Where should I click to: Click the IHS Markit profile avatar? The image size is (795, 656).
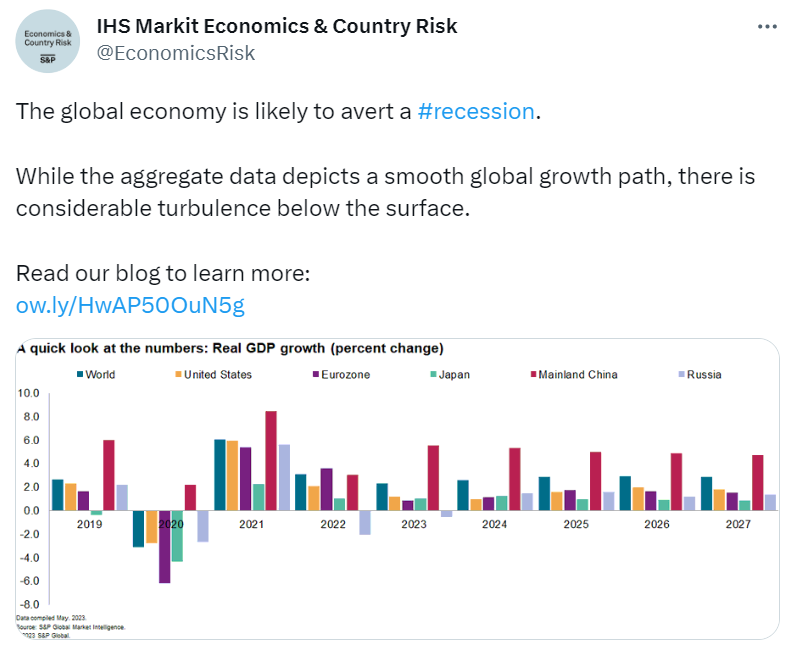(x=48, y=39)
